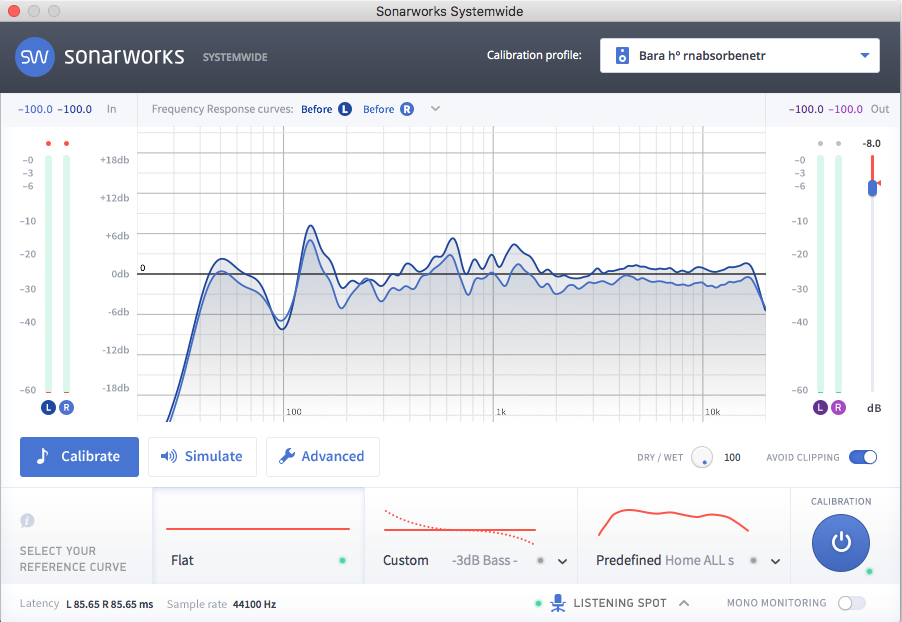The width and height of the screenshot is (902, 622).
Task: Open the Predefined curve options chevron
Action: click(775, 562)
